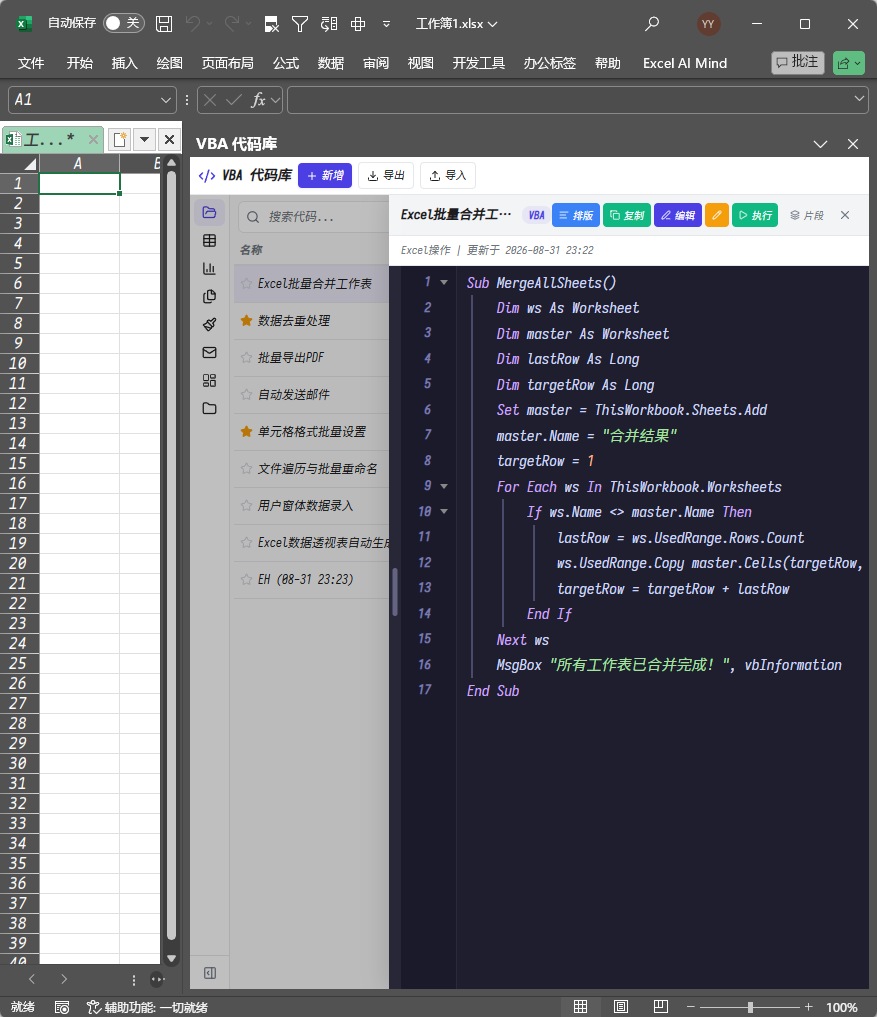
Task: Collapse the VBA 代码库 pane options chevron
Action: tap(821, 144)
